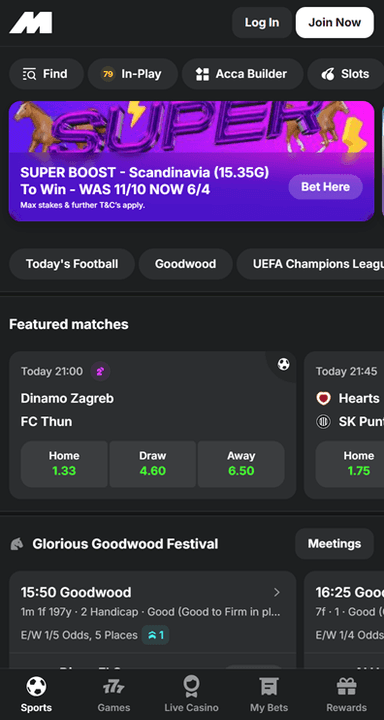Select the Sports football icon
384x720 pixels.
[36, 687]
